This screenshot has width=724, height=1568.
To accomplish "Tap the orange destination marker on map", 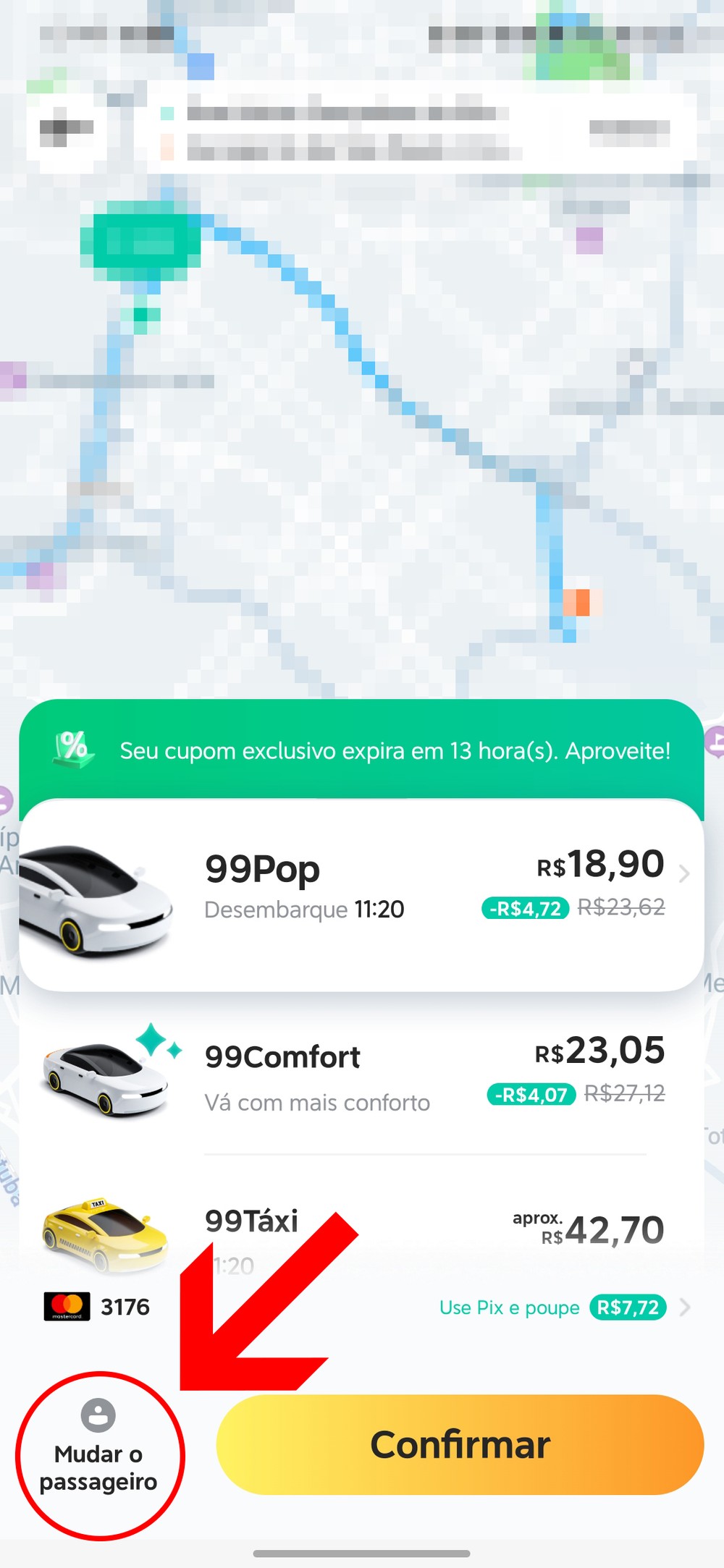I will (576, 601).
